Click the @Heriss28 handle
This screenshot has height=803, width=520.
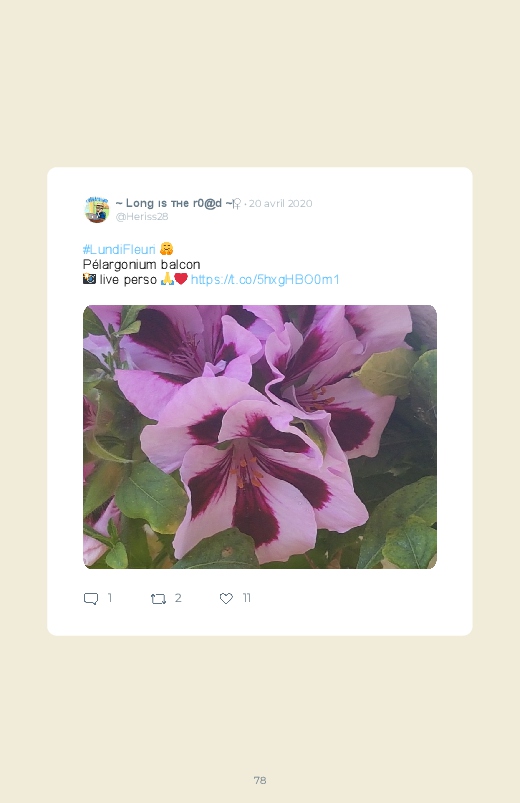pos(142,217)
